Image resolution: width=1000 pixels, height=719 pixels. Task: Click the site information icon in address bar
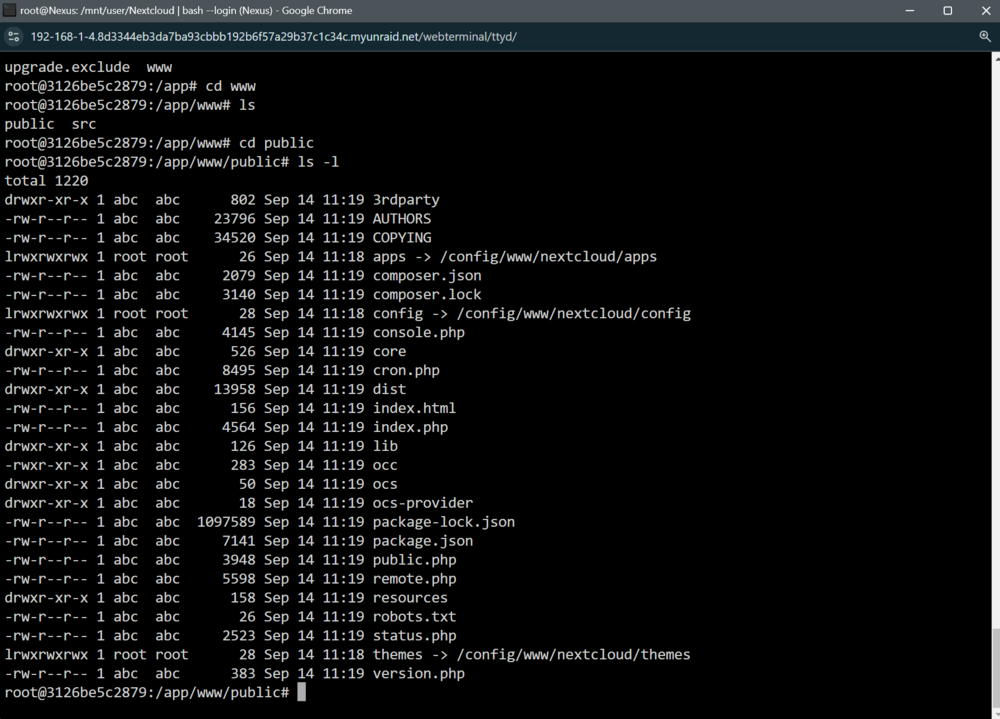(13, 36)
